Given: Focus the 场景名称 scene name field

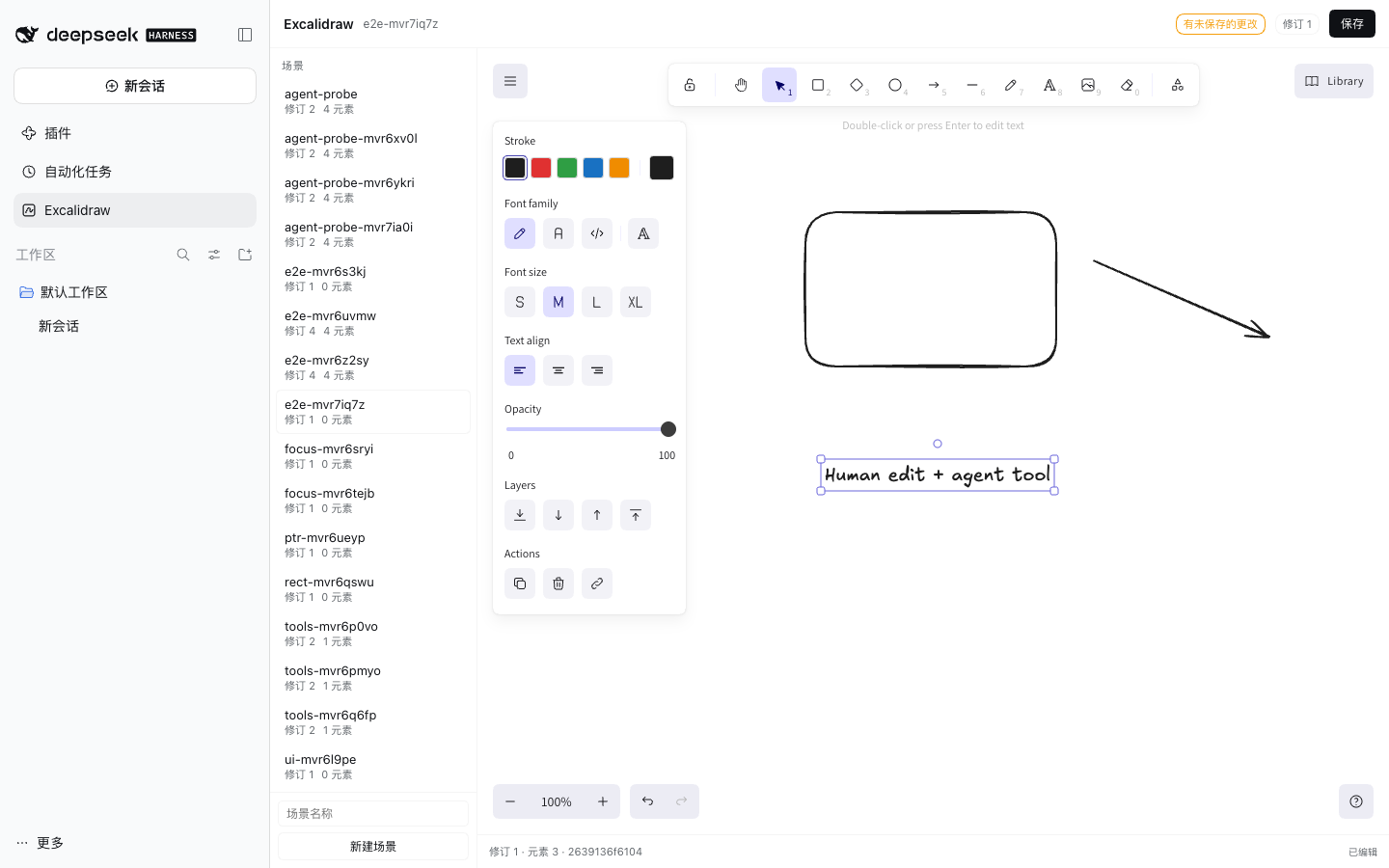Looking at the screenshot, I should tap(373, 814).
